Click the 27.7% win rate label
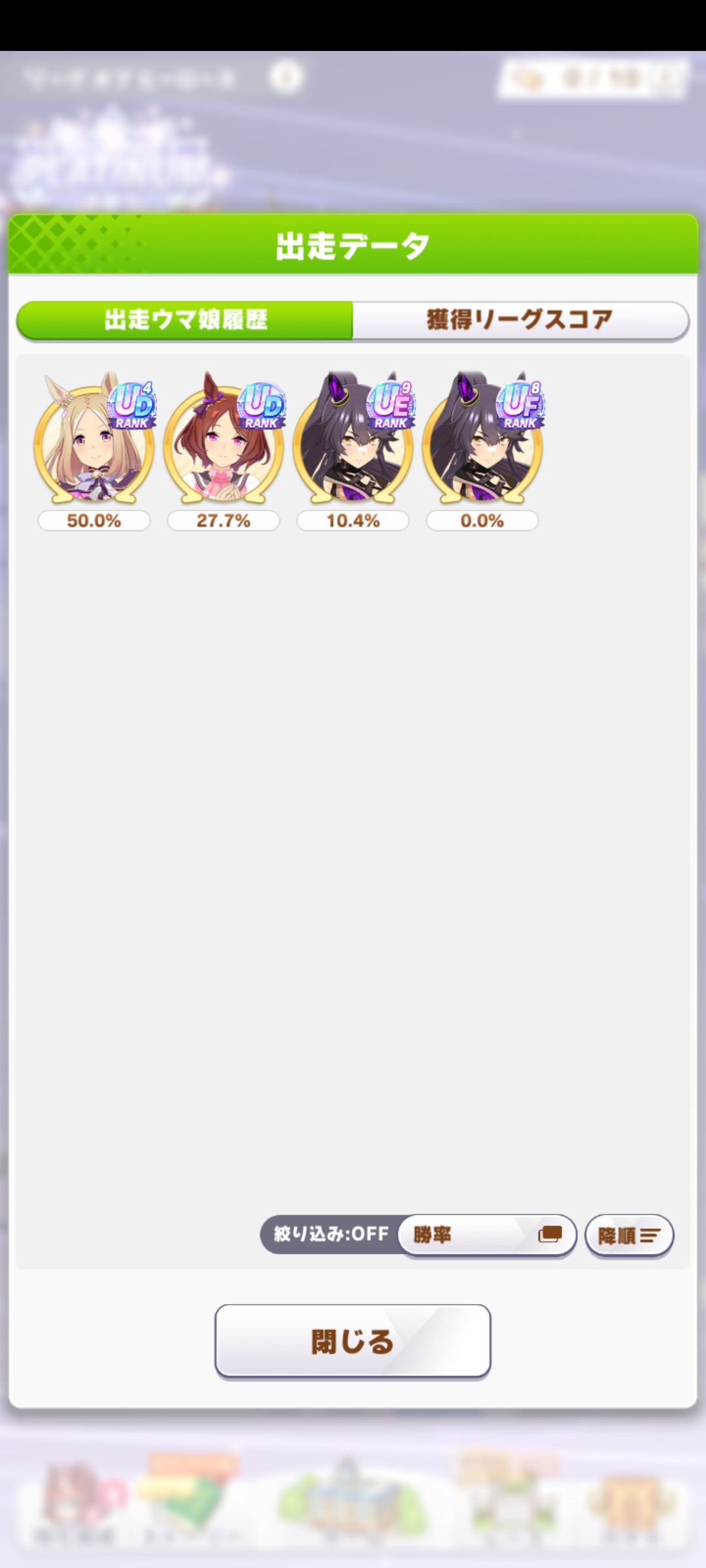706x1568 pixels. (x=224, y=521)
